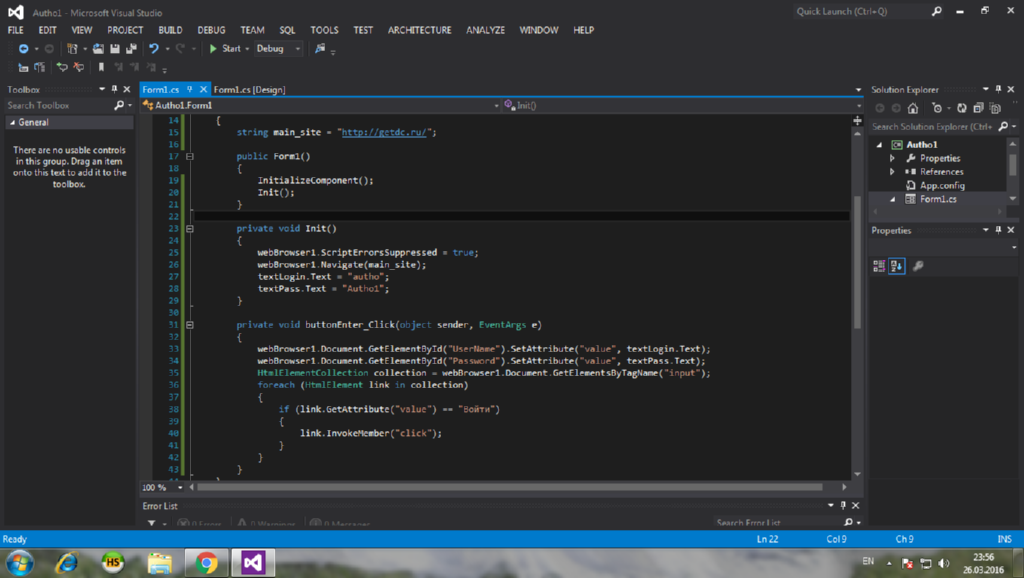Open the BUILD menu
This screenshot has height=578, width=1024.
170,30
